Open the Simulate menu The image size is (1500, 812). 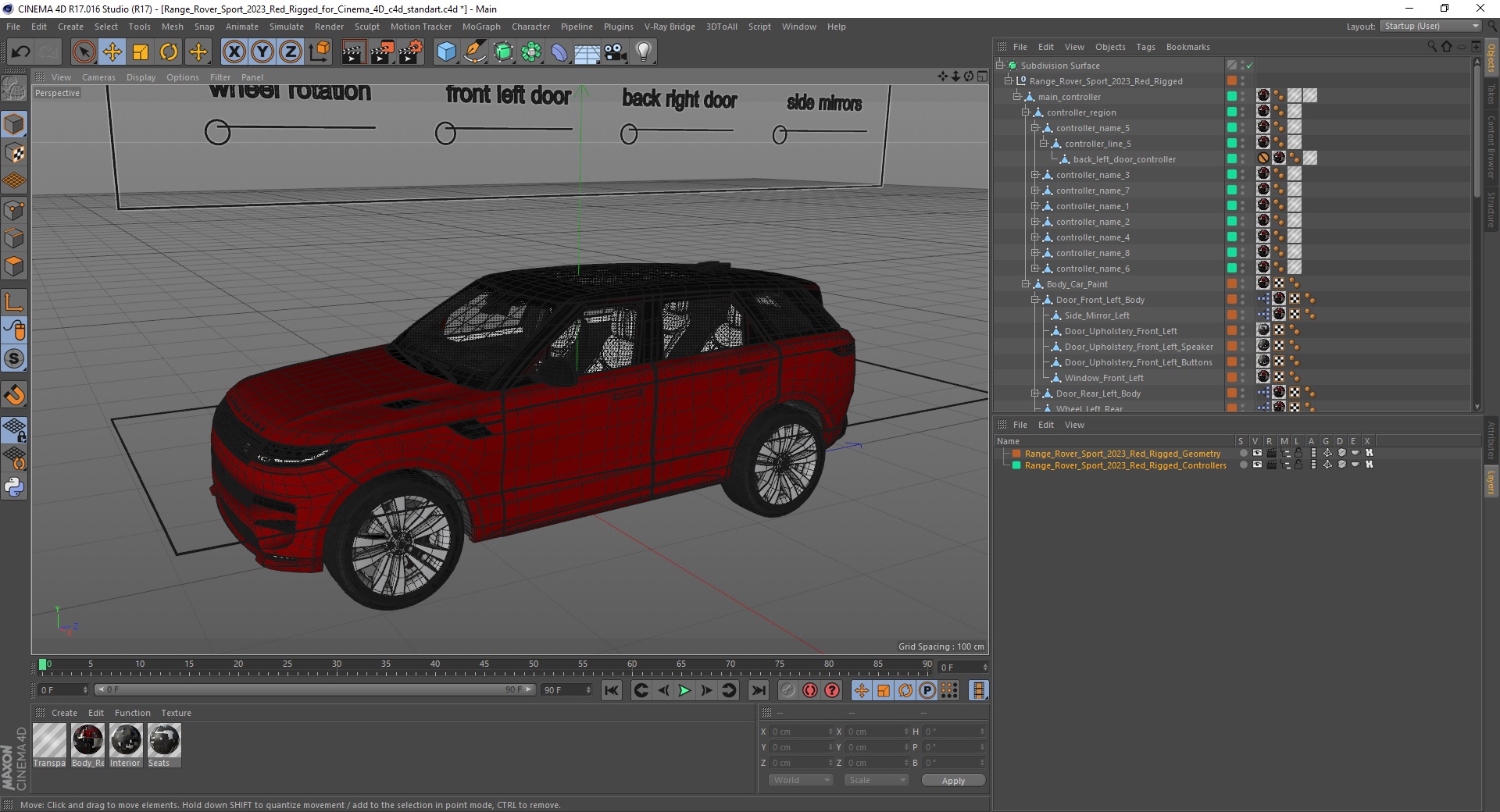click(287, 27)
